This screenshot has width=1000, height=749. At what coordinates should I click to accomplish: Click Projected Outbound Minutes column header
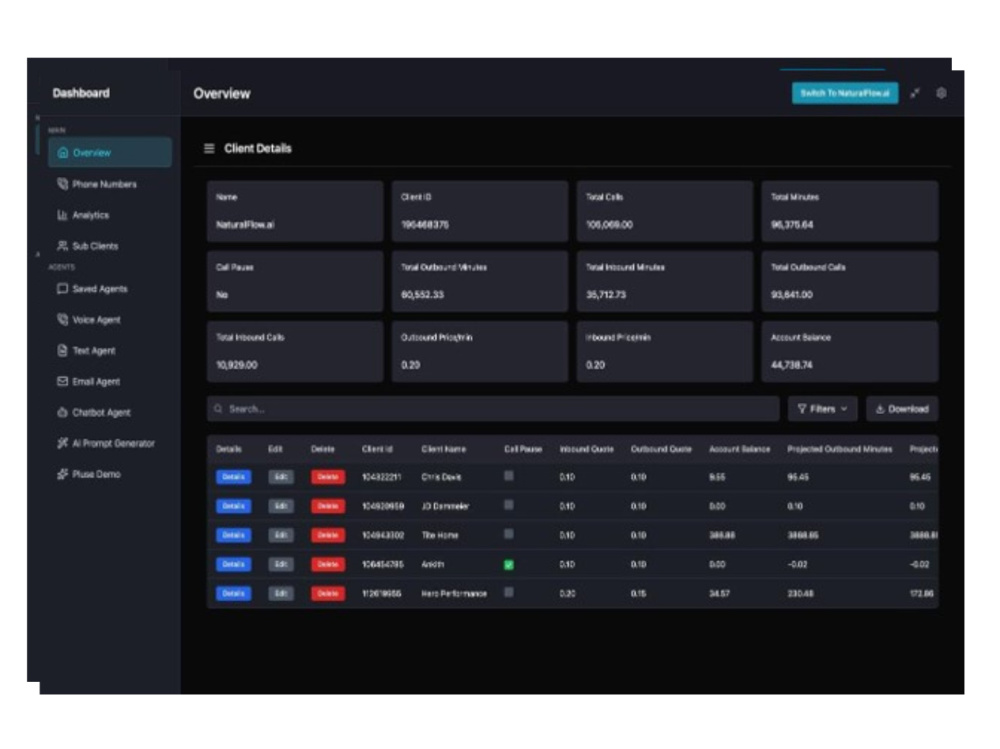coord(839,449)
